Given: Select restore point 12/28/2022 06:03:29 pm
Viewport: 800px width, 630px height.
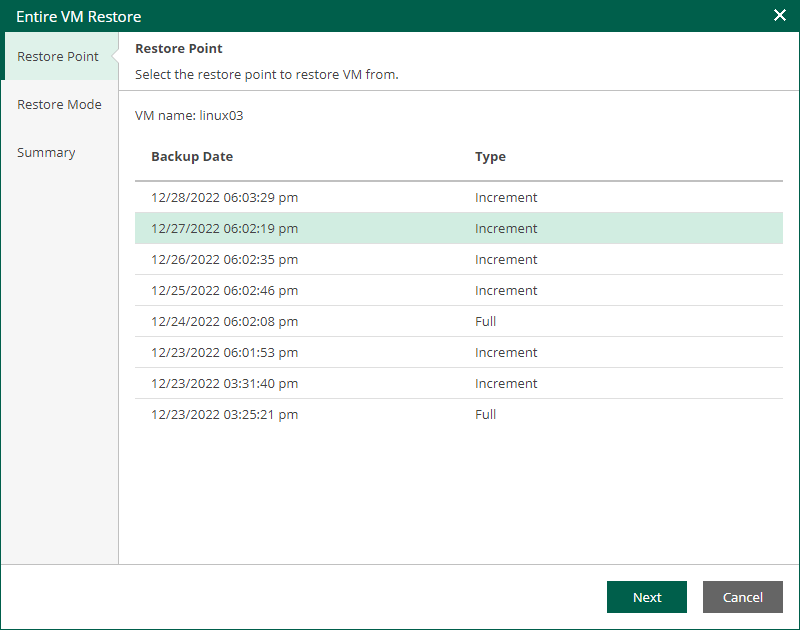Looking at the screenshot, I should coord(225,198).
